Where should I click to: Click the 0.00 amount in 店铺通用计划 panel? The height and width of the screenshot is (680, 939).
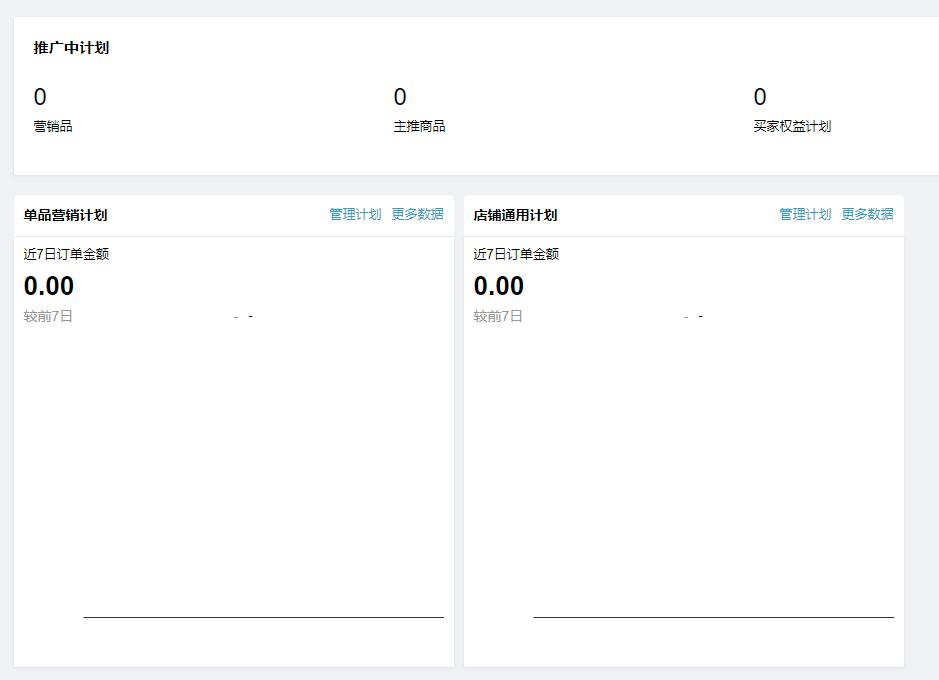click(498, 286)
